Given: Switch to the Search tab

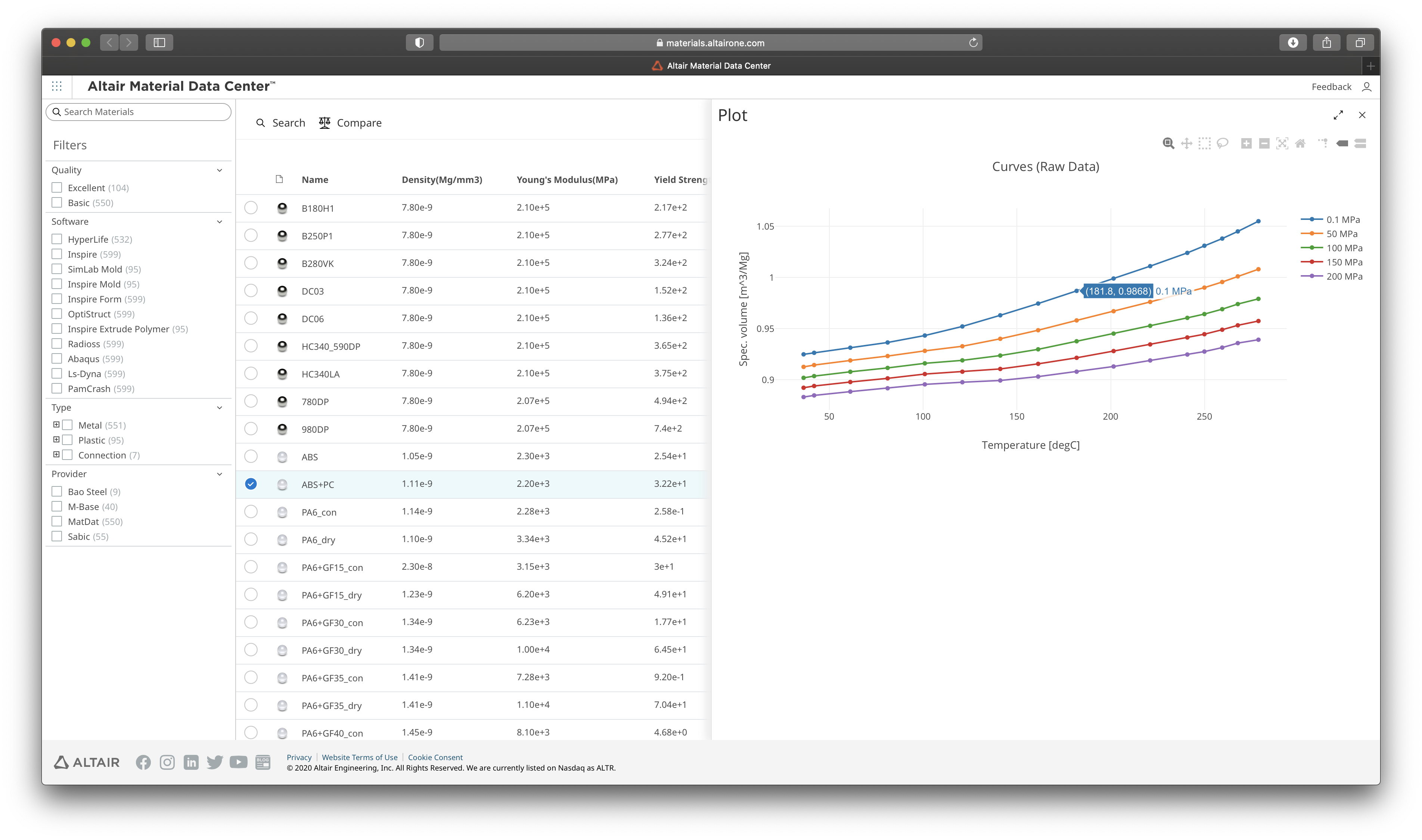Looking at the screenshot, I should 281,123.
